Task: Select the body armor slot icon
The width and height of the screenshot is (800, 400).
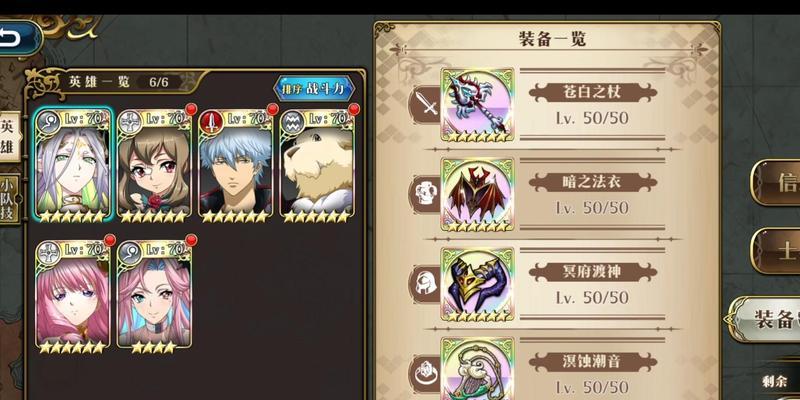Action: coord(426,194)
